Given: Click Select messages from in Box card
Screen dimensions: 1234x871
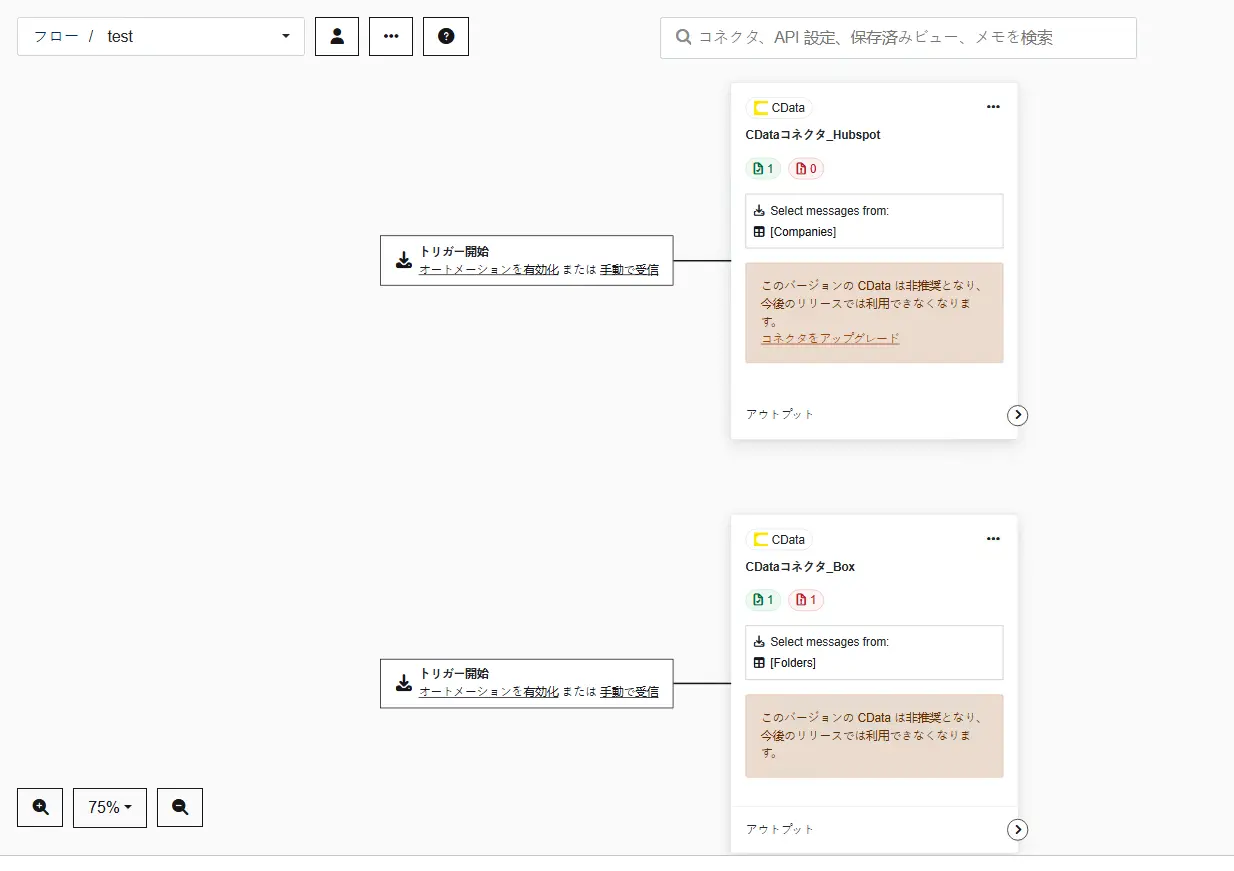Looking at the screenshot, I should click(x=829, y=642).
